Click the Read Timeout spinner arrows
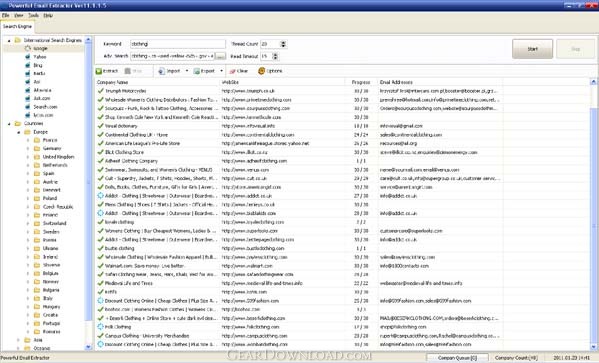This screenshot has width=599, height=363. coord(275,56)
